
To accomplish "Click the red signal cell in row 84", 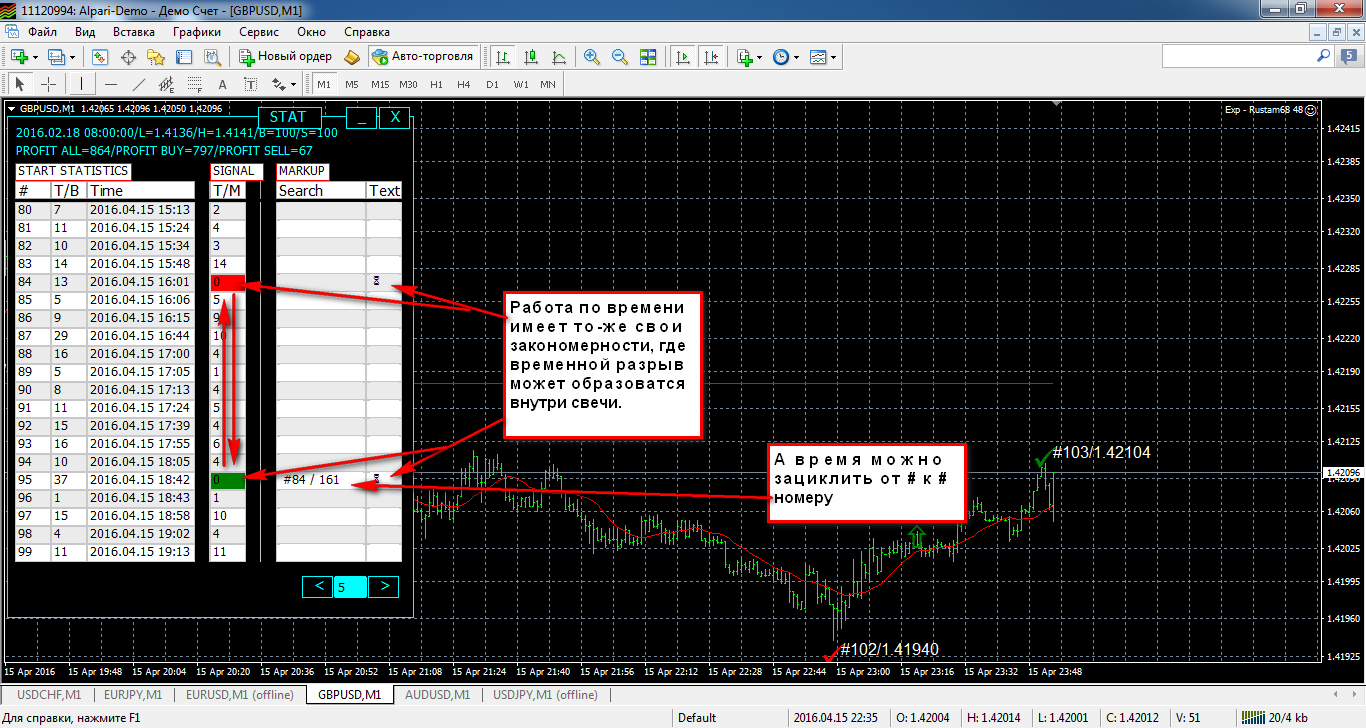I will click(227, 282).
